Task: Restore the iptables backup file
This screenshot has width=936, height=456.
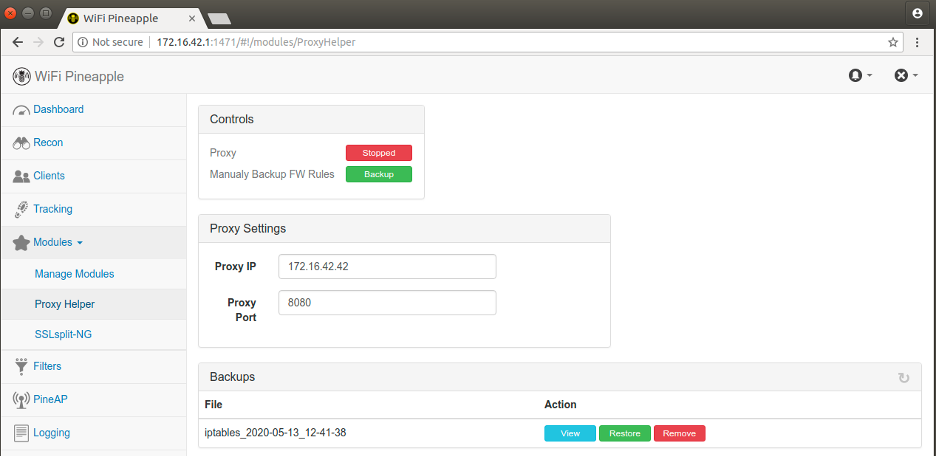Action: (625, 433)
